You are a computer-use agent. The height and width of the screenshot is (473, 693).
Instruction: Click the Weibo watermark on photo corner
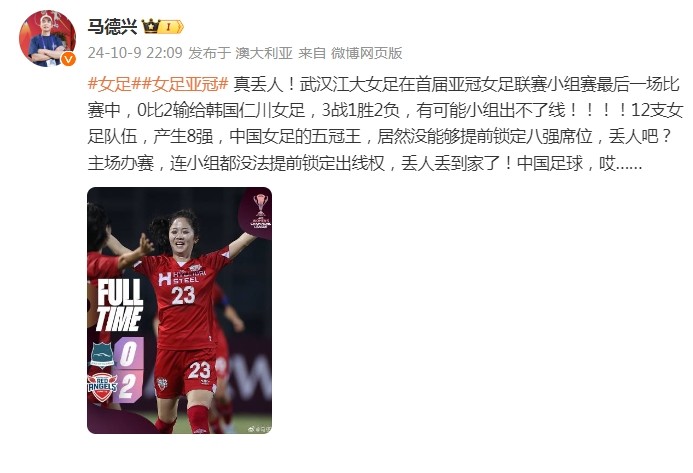[x=259, y=428]
